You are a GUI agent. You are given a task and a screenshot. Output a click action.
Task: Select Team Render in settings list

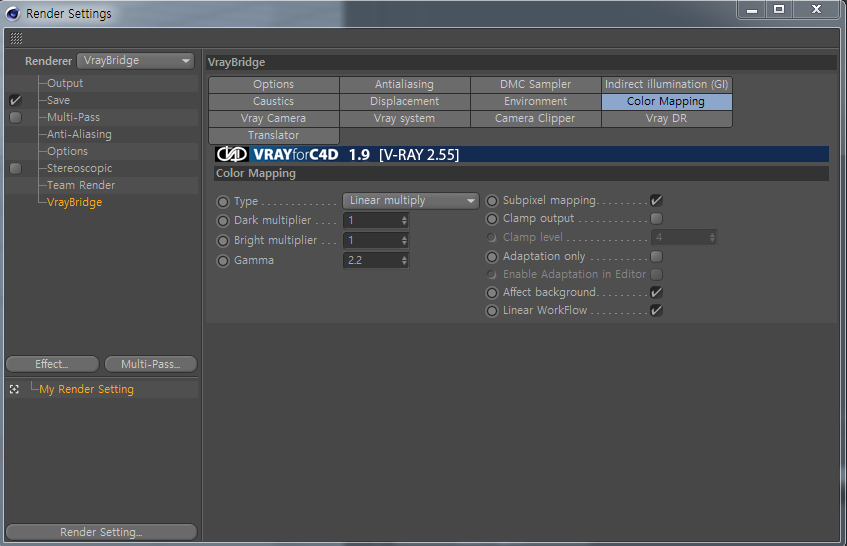point(81,185)
